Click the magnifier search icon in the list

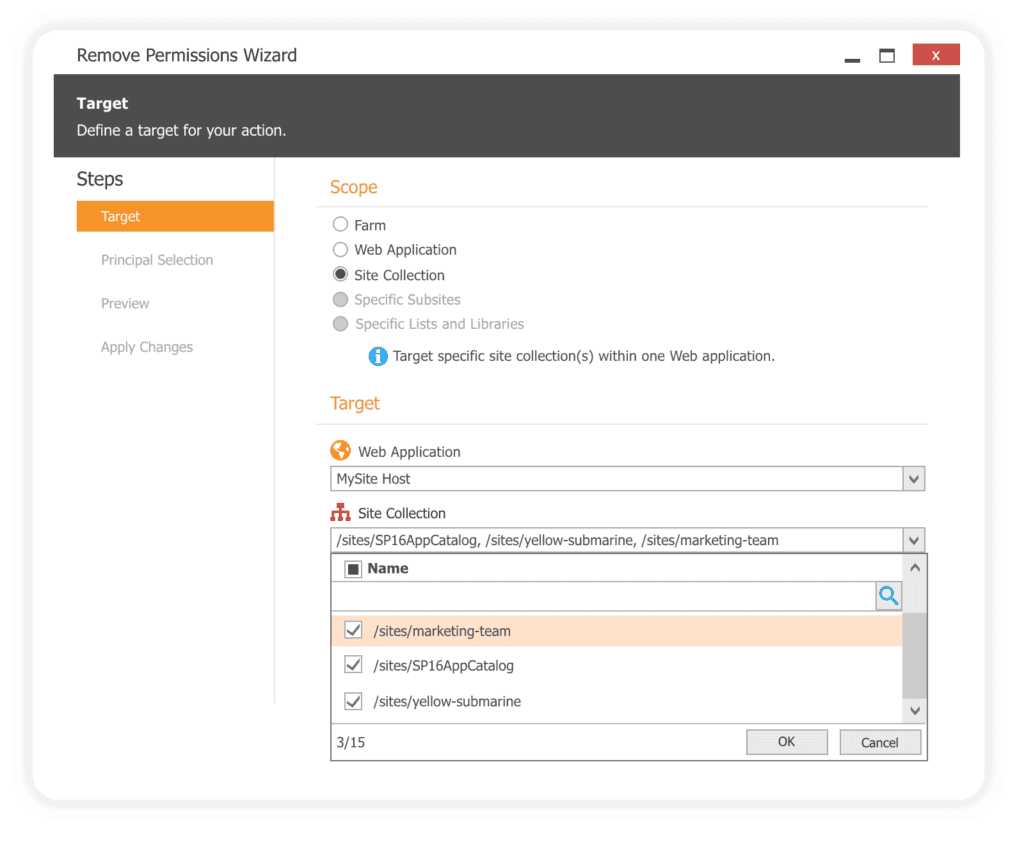888,597
